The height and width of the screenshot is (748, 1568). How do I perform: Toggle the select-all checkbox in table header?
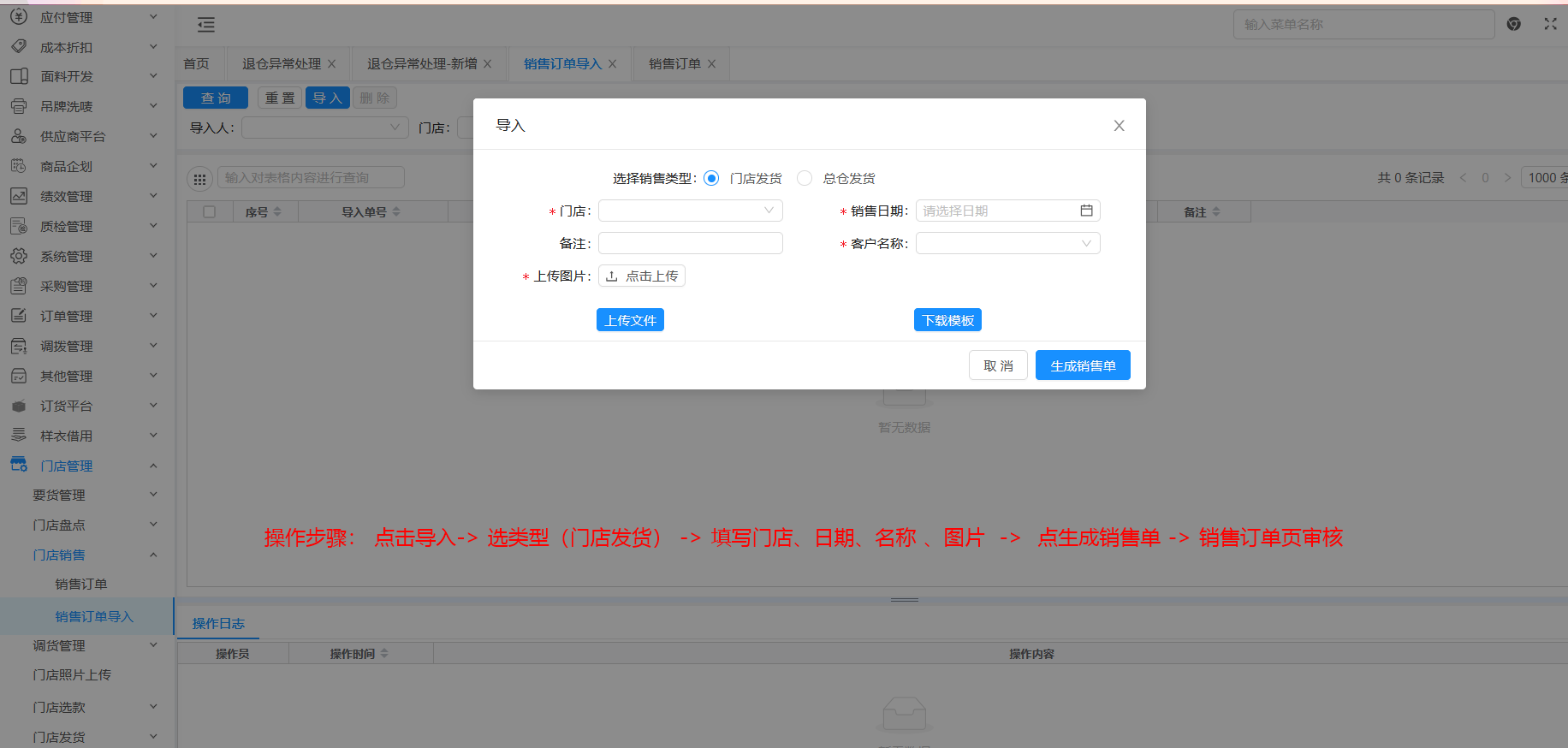click(209, 212)
